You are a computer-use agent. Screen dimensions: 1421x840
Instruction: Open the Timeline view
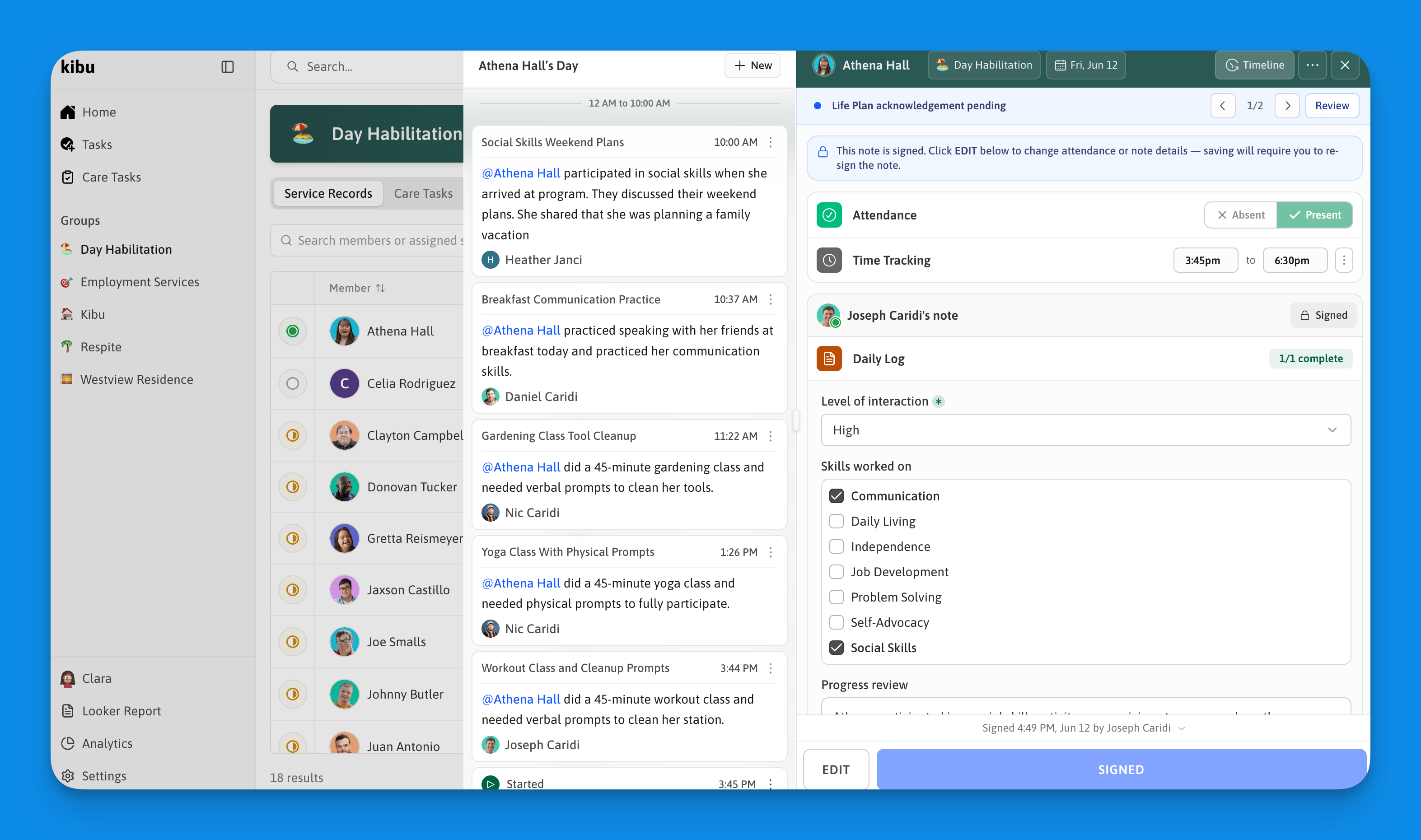coord(1255,65)
